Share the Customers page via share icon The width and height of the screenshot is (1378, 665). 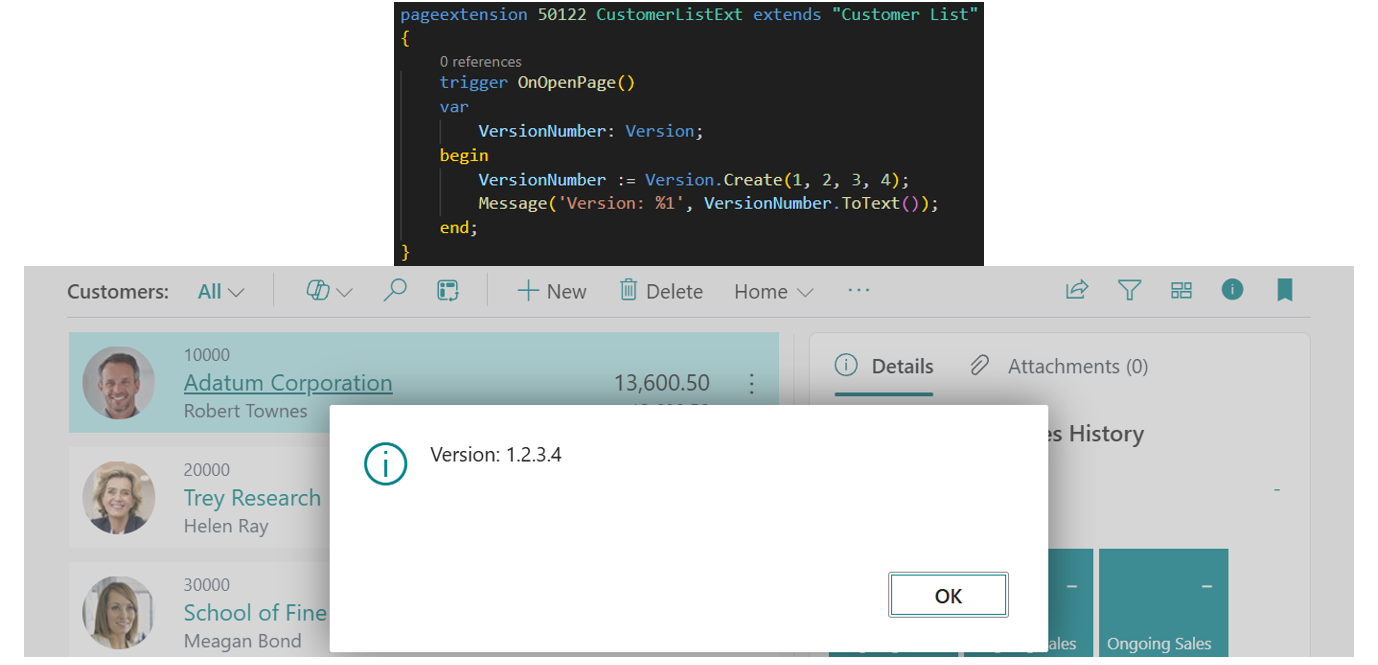coord(1077,290)
